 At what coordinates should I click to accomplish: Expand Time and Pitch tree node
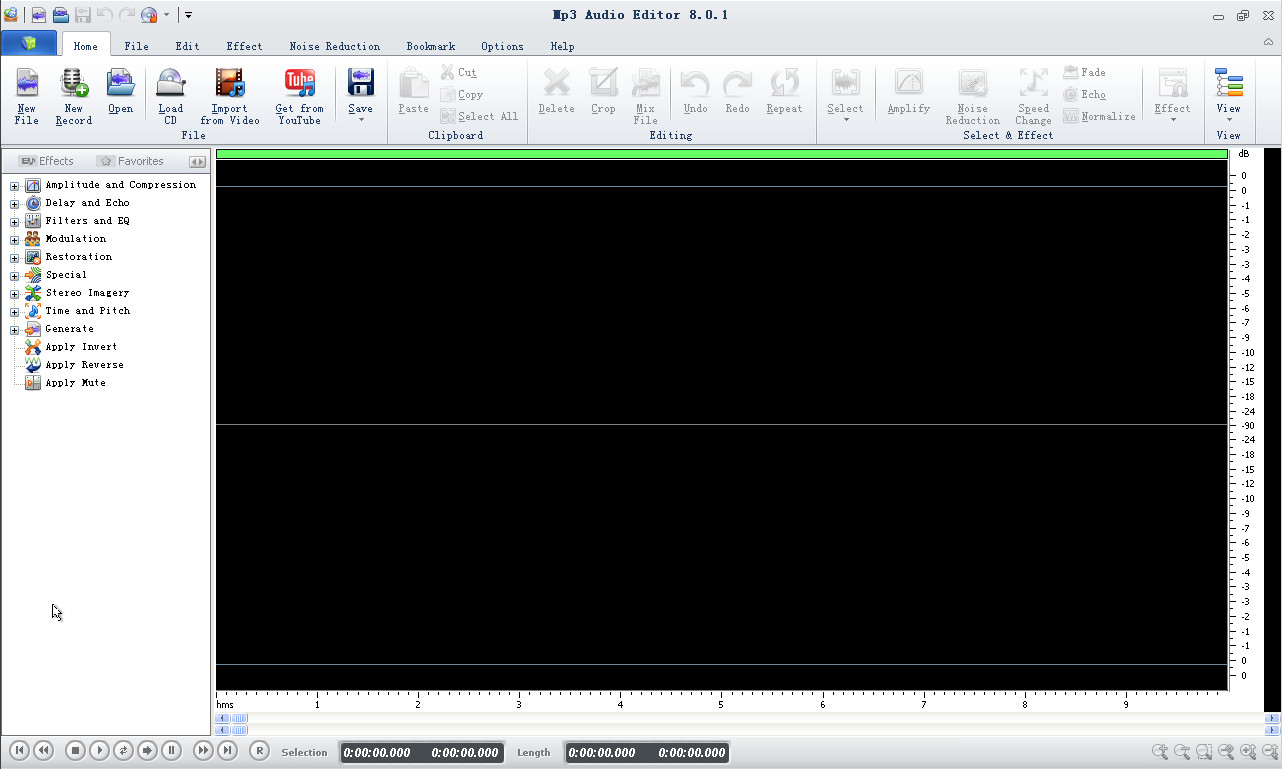[x=15, y=312]
